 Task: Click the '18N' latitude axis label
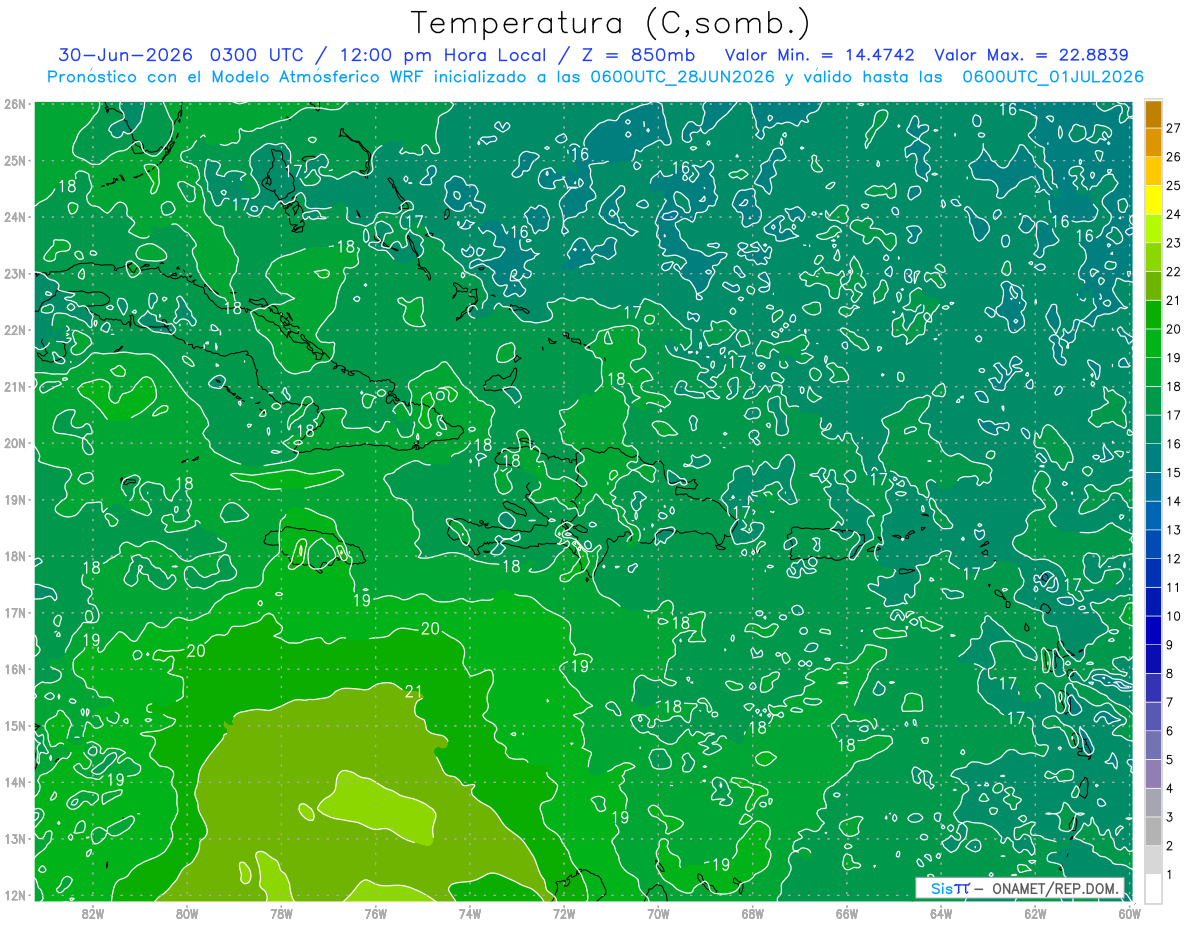(x=15, y=557)
